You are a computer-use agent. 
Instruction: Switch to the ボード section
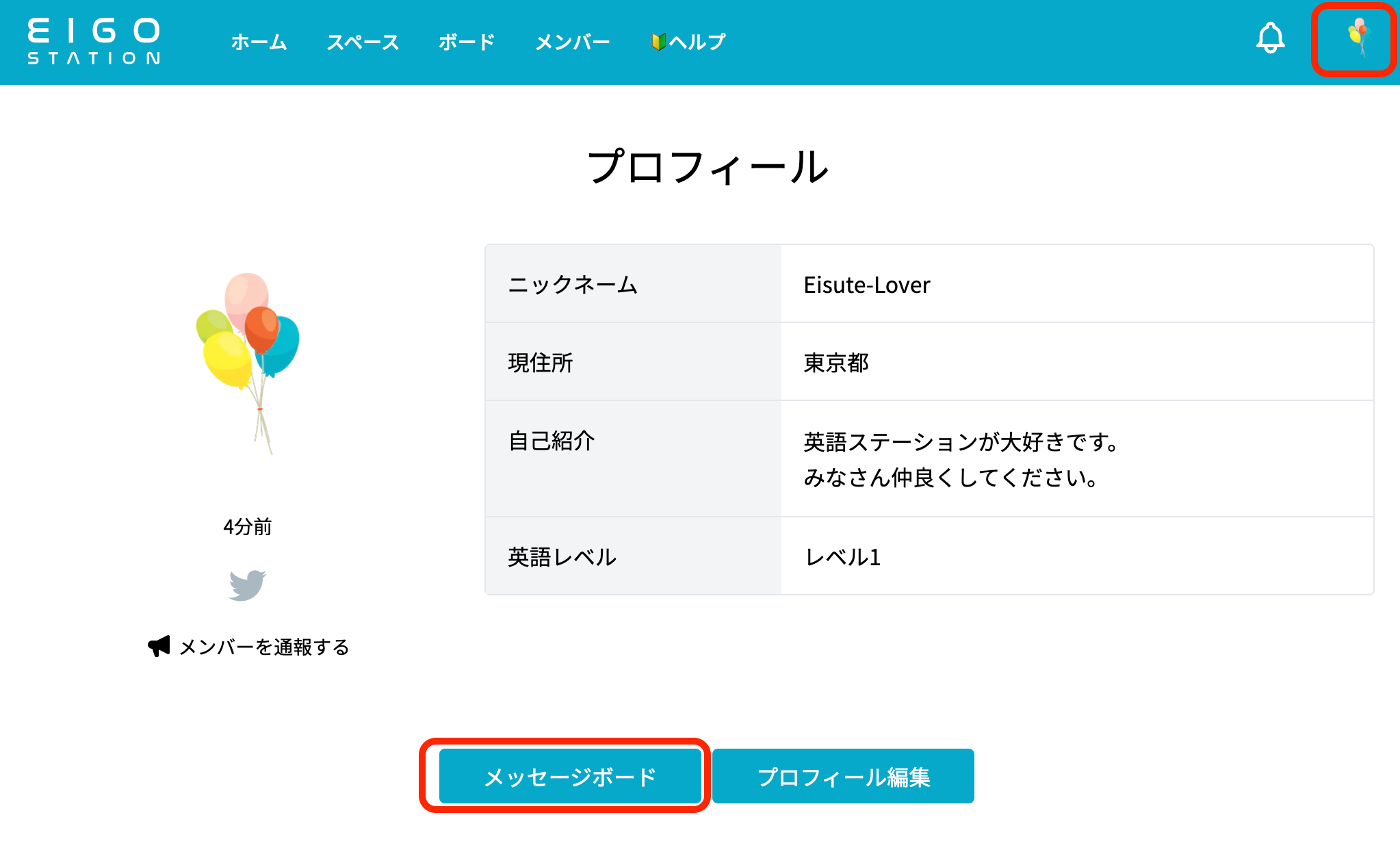(x=467, y=41)
